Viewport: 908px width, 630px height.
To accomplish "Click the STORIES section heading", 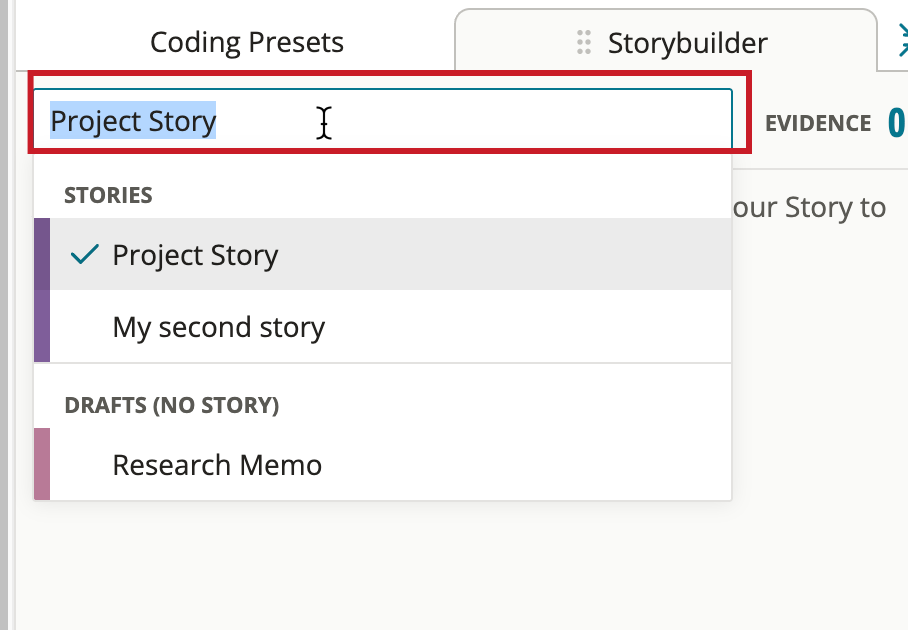I will (x=108, y=196).
